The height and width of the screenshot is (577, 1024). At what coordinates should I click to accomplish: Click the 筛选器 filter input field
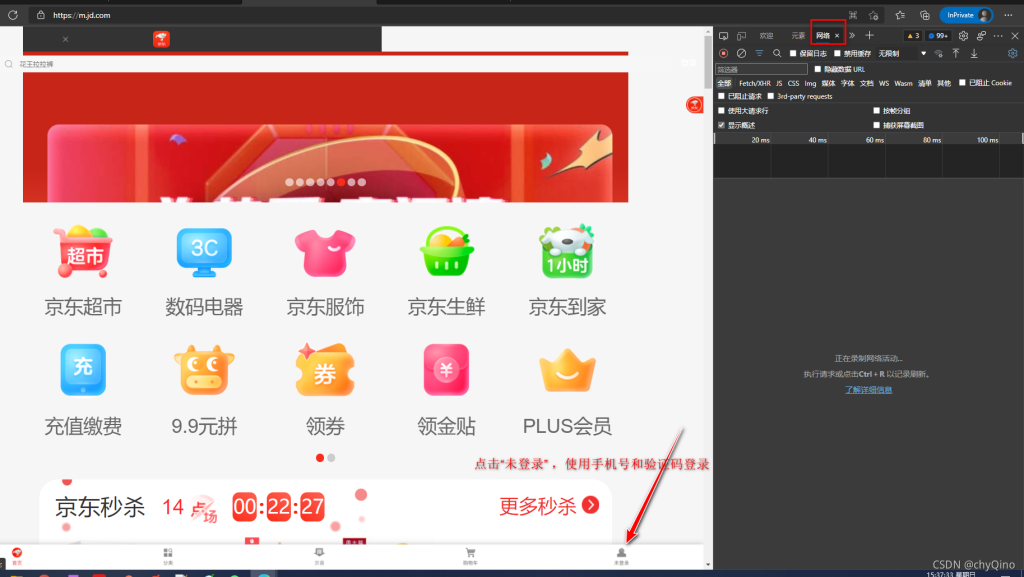pyautogui.click(x=761, y=69)
